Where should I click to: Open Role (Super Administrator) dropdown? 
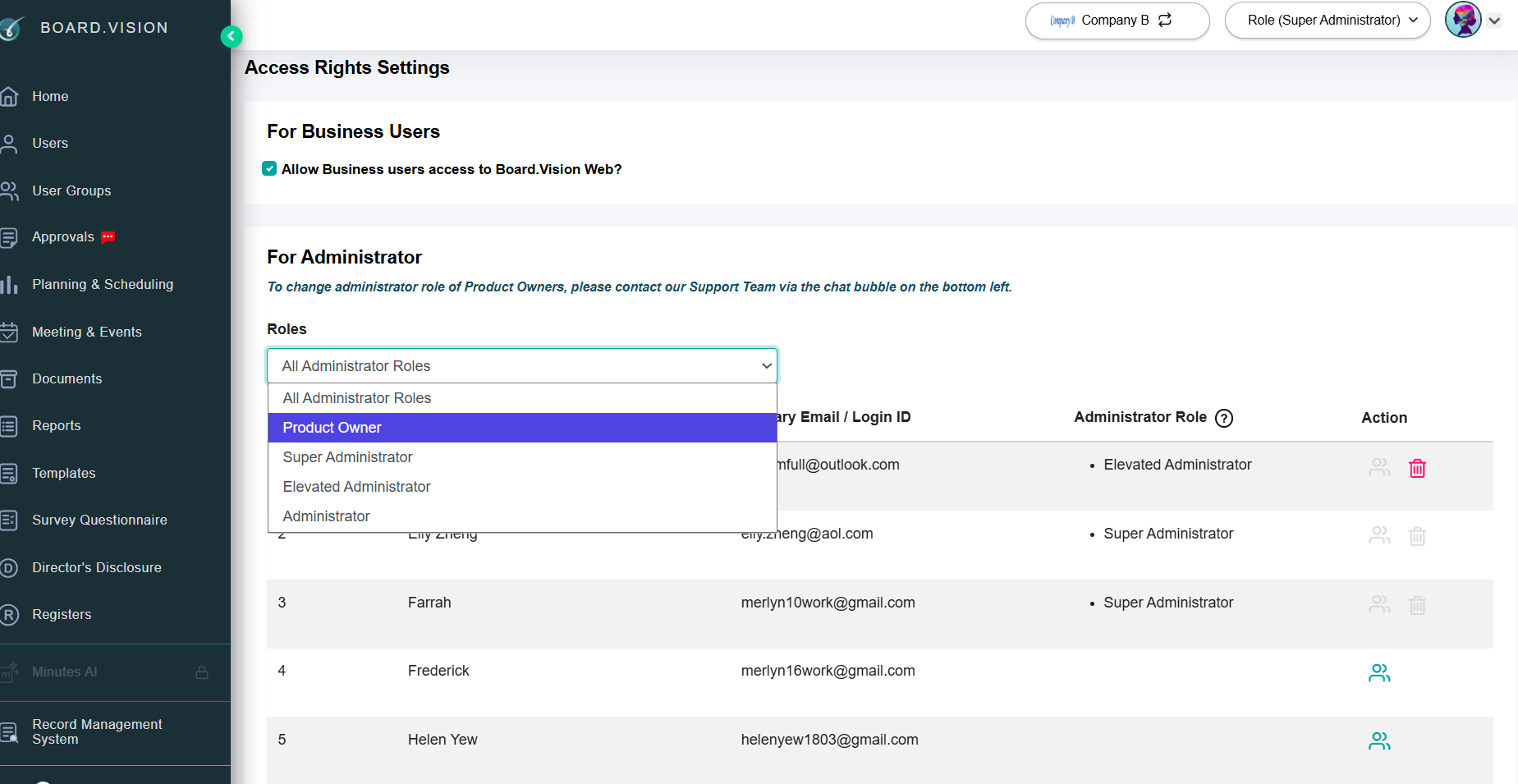tap(1328, 21)
